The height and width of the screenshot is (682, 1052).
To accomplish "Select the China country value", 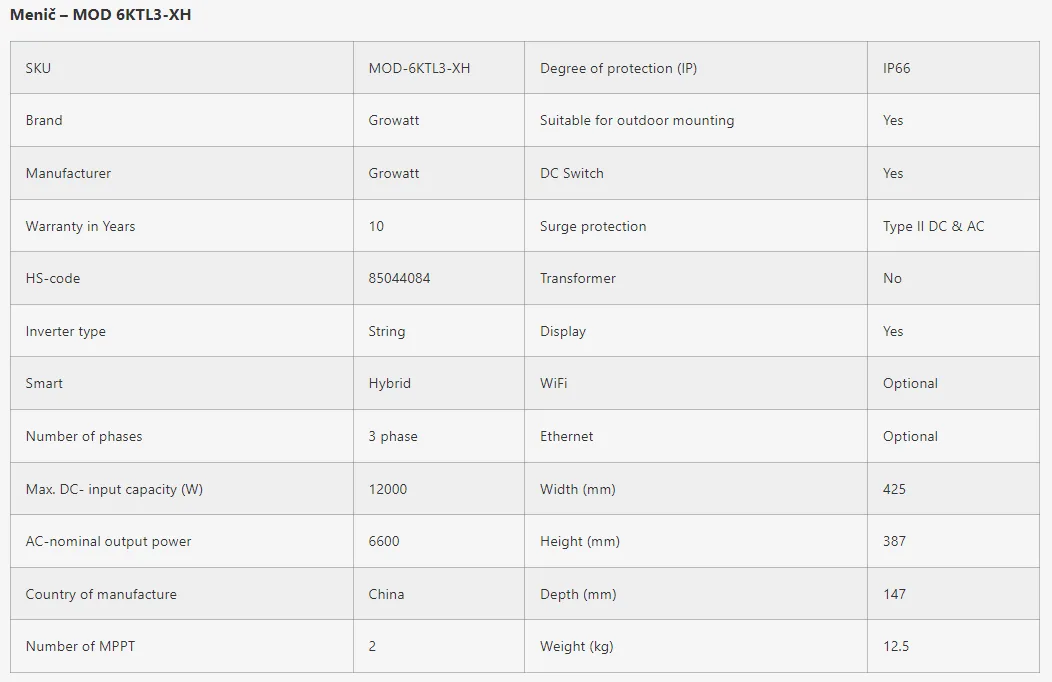I will click(386, 594).
